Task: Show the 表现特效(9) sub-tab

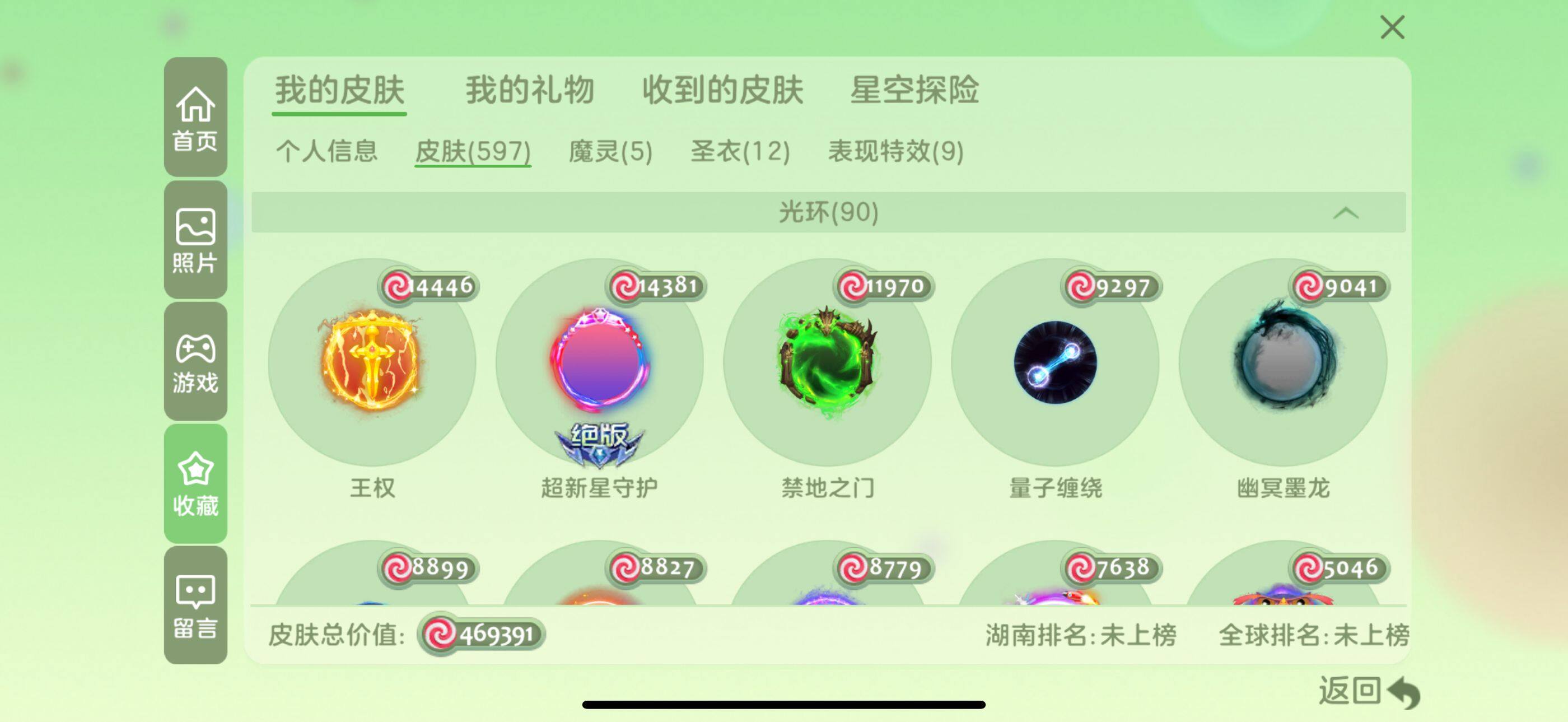Action: [895, 151]
